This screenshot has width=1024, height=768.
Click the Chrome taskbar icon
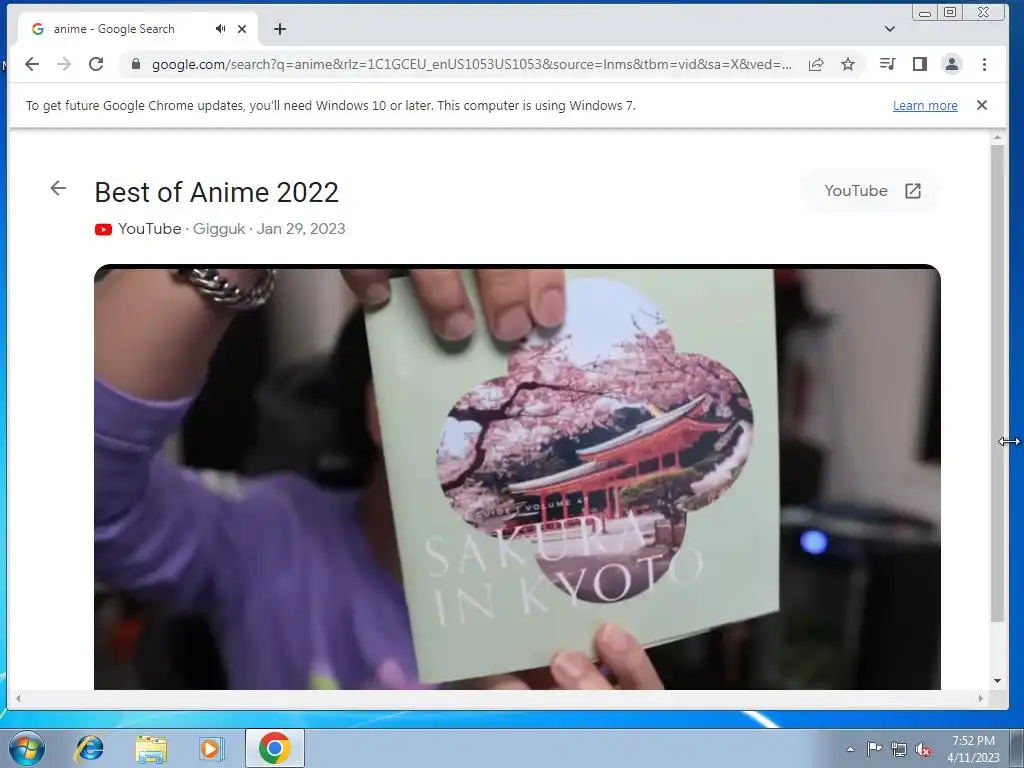tap(274, 748)
